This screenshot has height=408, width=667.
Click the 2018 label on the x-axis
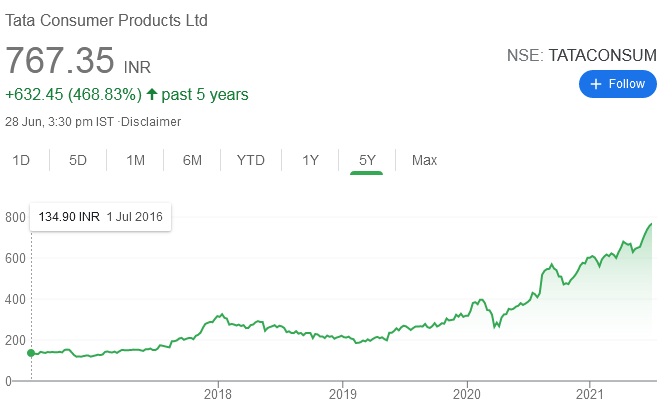point(218,394)
